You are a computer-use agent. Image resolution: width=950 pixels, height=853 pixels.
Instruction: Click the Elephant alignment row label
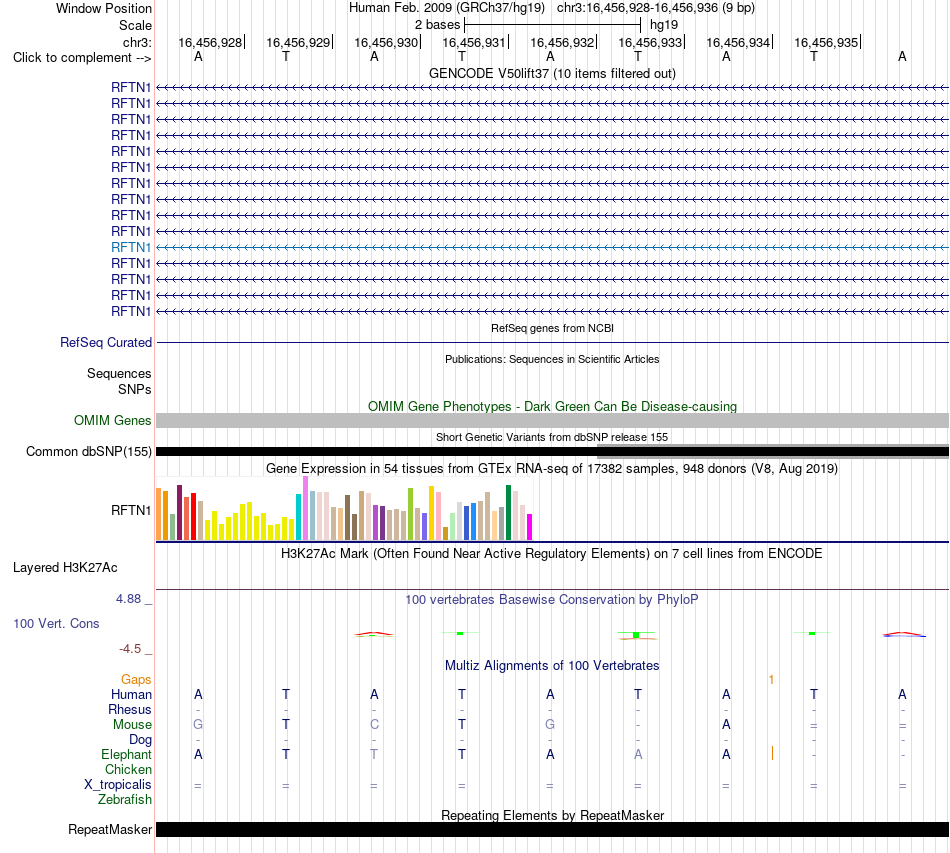(126, 754)
